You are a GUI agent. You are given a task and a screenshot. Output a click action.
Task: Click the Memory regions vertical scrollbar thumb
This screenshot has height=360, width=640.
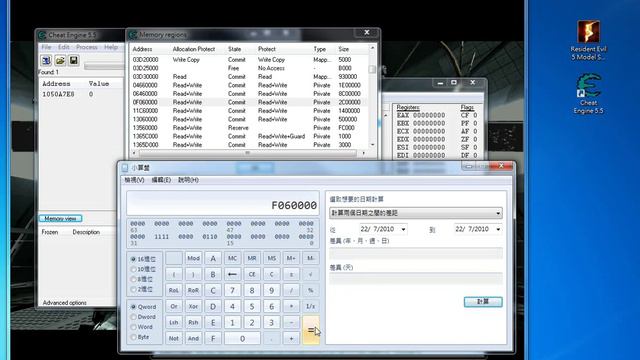click(x=372, y=69)
